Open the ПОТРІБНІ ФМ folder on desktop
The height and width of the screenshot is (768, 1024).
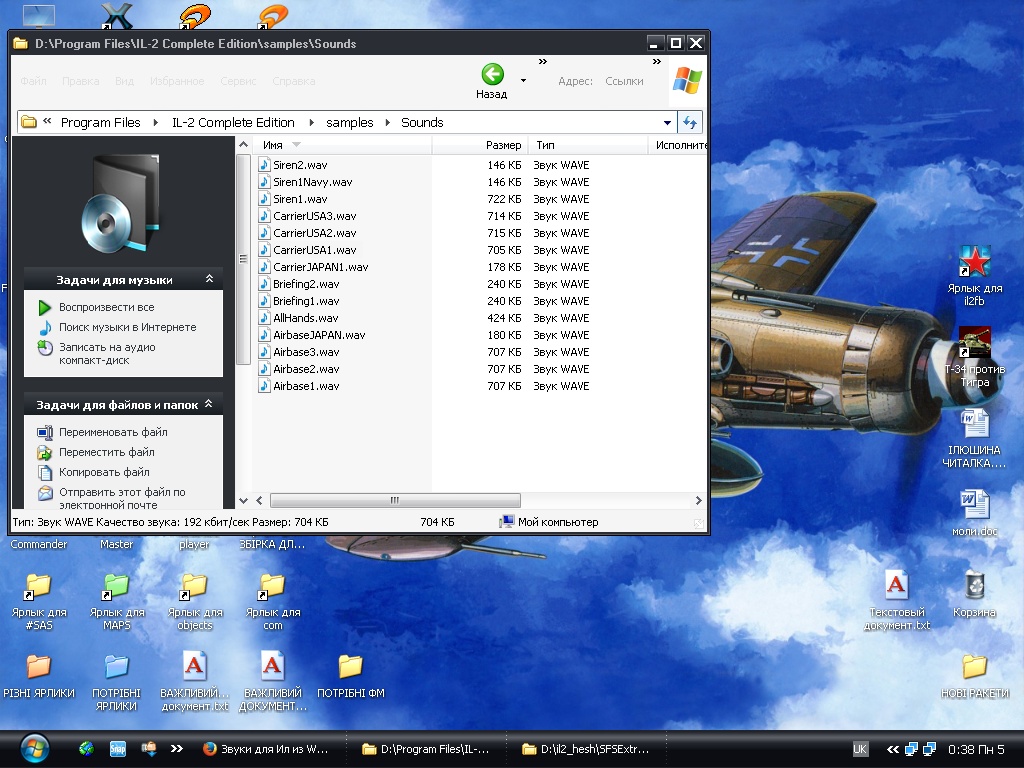(x=350, y=667)
